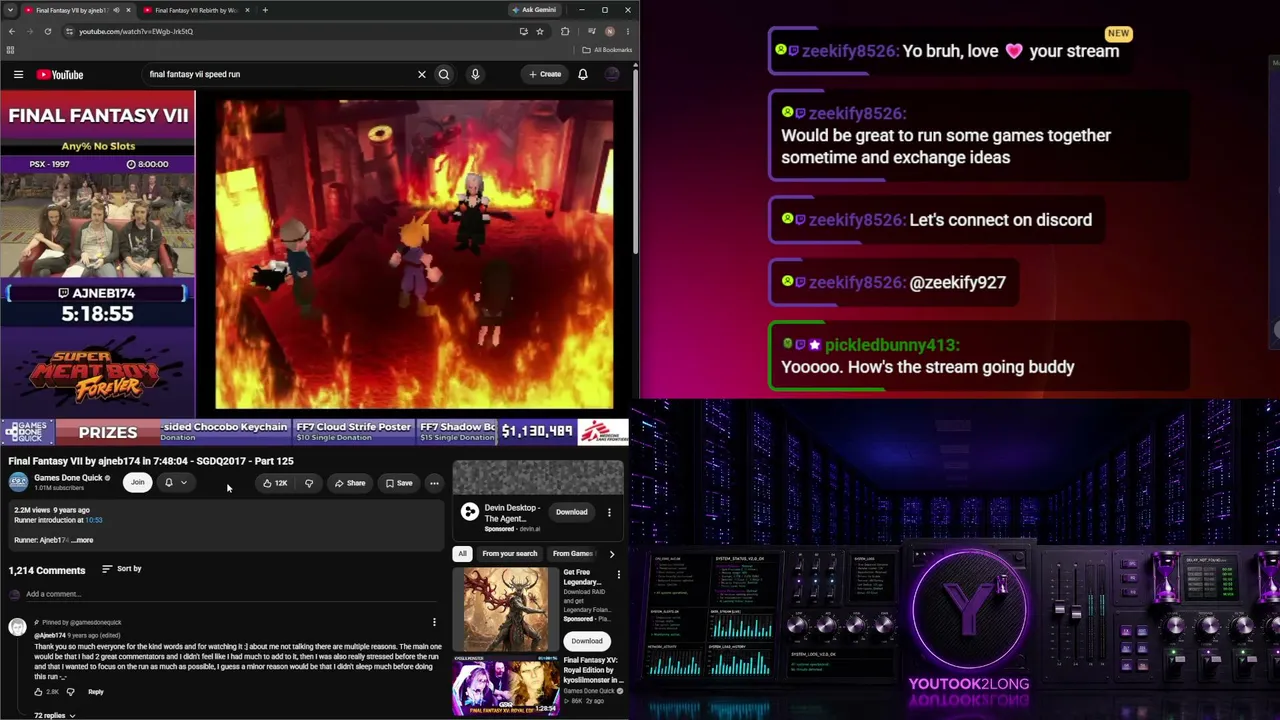The image size is (1280, 720).
Task: Dislike the pinned comment by Ajneb174
Action: (70, 692)
